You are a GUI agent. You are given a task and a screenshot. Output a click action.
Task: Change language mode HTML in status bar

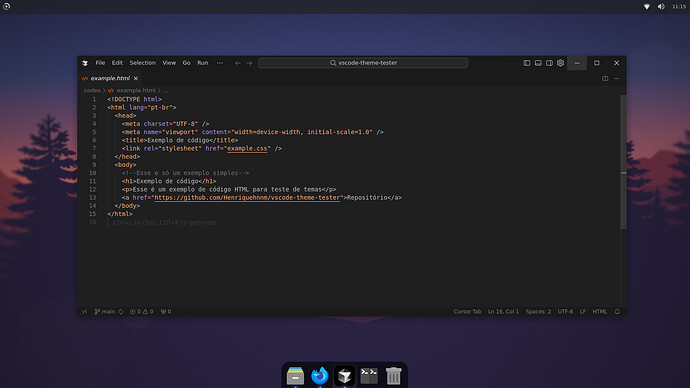tap(599, 311)
